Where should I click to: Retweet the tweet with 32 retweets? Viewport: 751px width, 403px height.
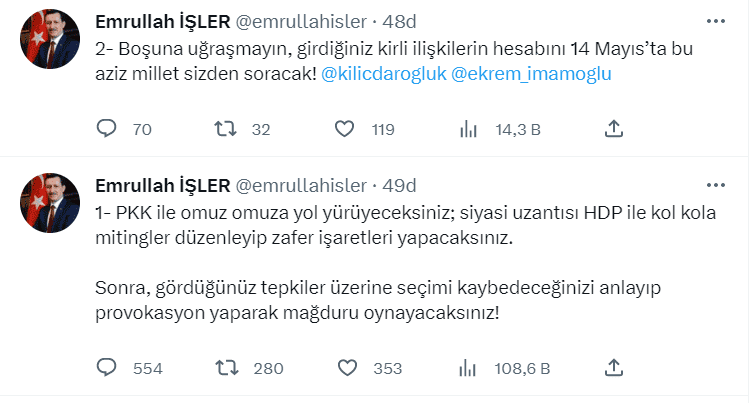(228, 128)
